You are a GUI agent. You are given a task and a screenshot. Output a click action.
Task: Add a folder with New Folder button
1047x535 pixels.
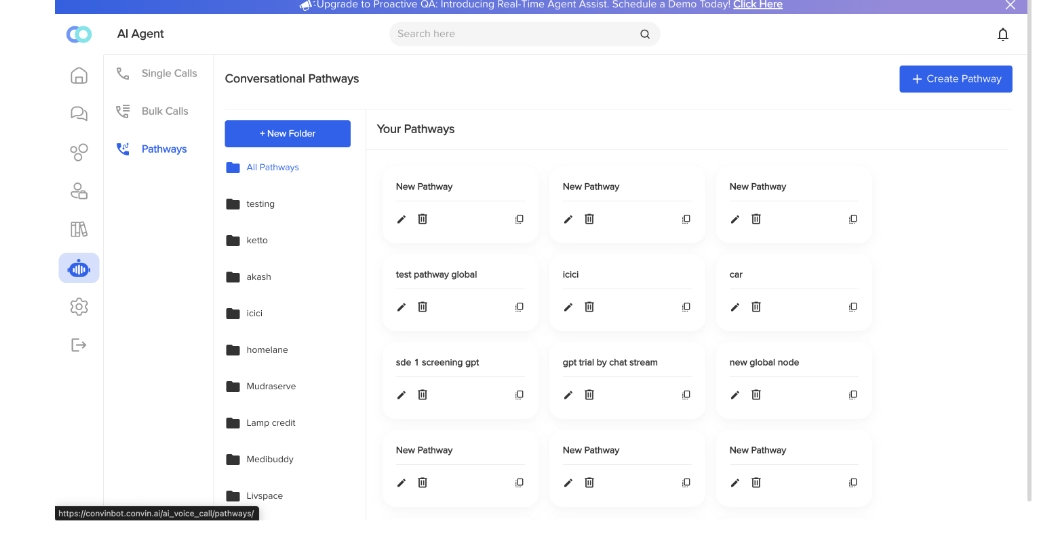pyautogui.click(x=288, y=134)
